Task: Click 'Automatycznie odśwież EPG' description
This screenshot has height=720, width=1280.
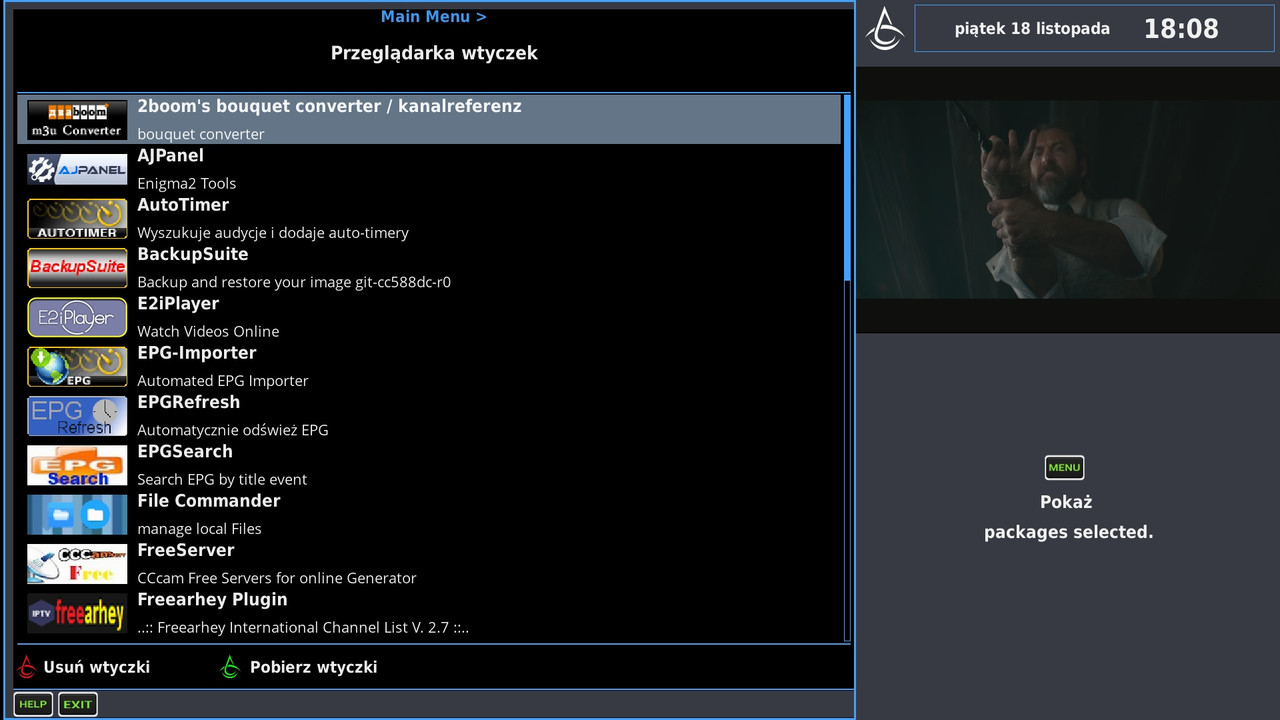Action: [232, 430]
